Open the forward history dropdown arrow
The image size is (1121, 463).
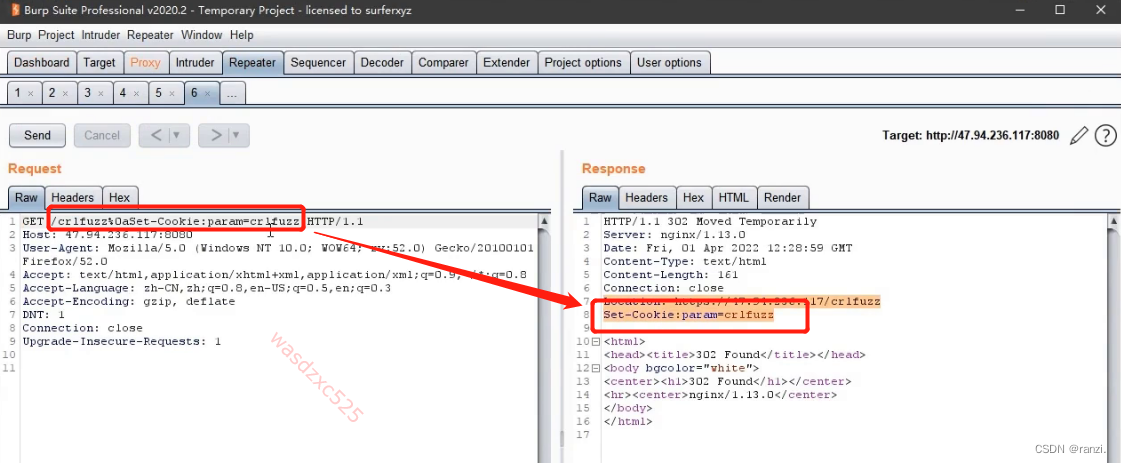pyautogui.click(x=237, y=135)
